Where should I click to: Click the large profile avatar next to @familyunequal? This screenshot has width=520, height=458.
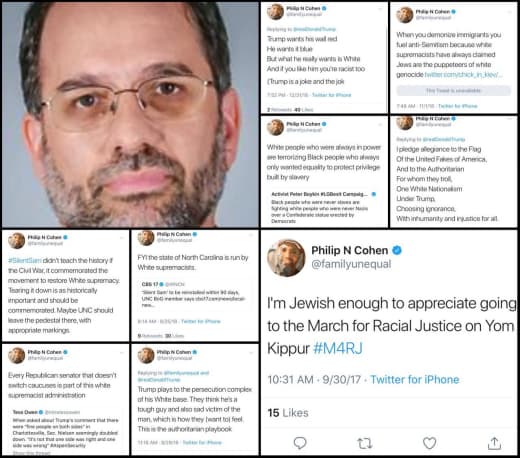(286, 258)
